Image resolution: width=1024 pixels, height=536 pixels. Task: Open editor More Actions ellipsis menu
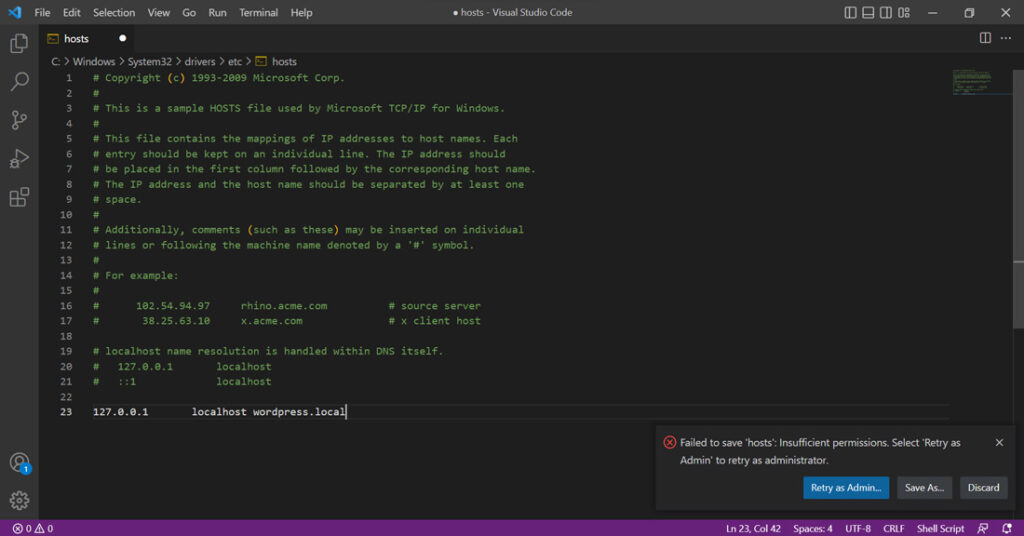pos(1006,38)
